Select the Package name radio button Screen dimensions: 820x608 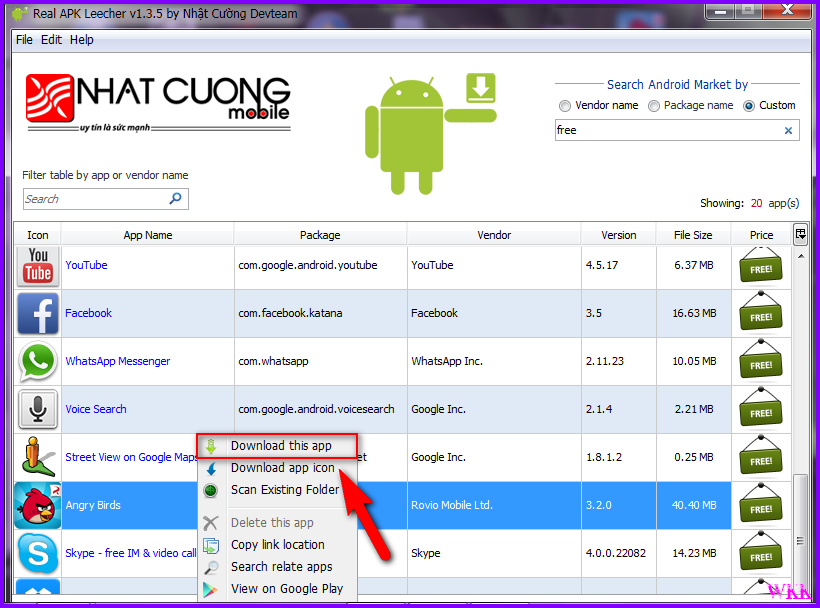(x=654, y=106)
